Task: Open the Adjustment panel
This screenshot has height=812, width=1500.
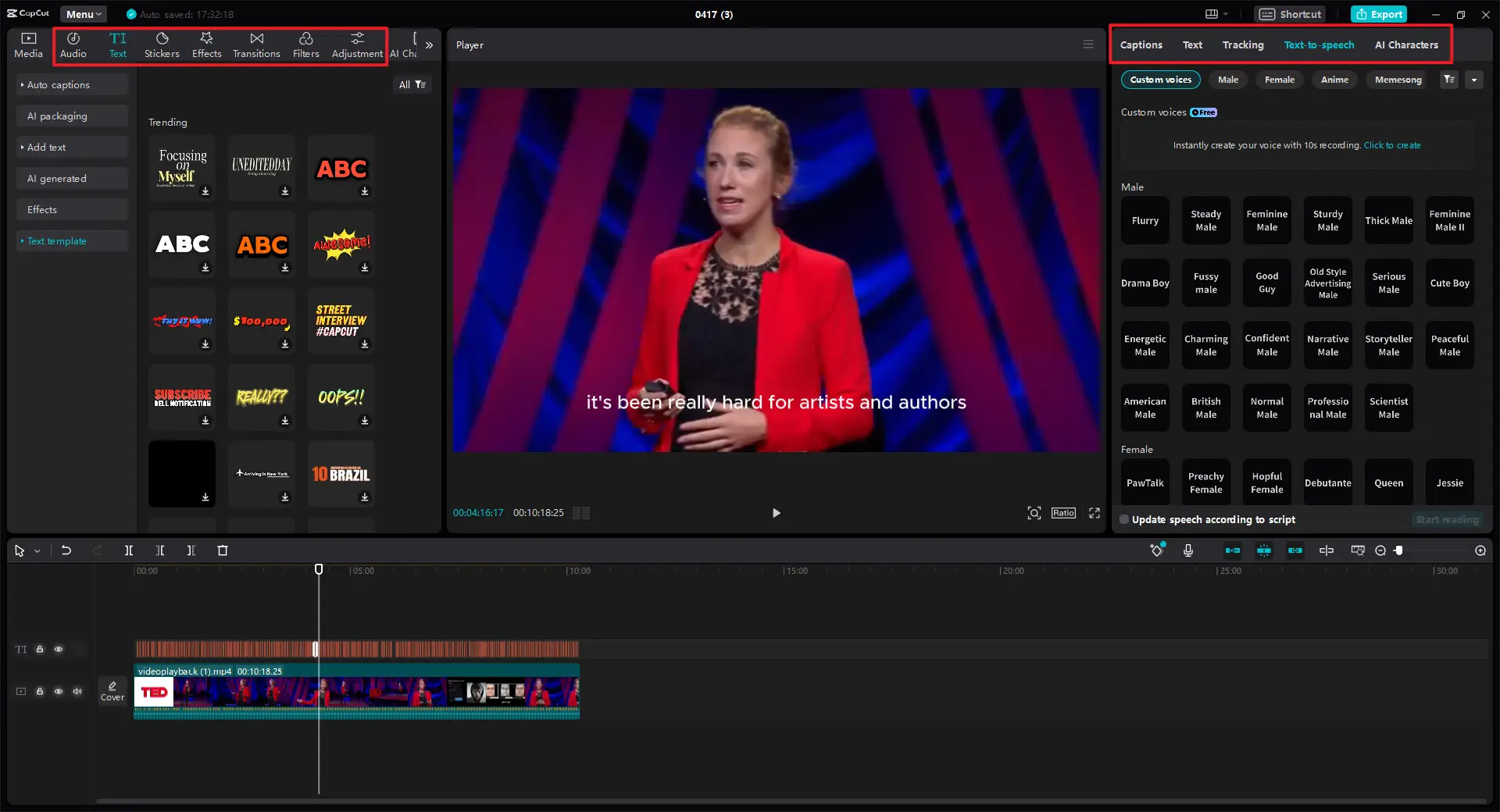Action: (x=357, y=45)
